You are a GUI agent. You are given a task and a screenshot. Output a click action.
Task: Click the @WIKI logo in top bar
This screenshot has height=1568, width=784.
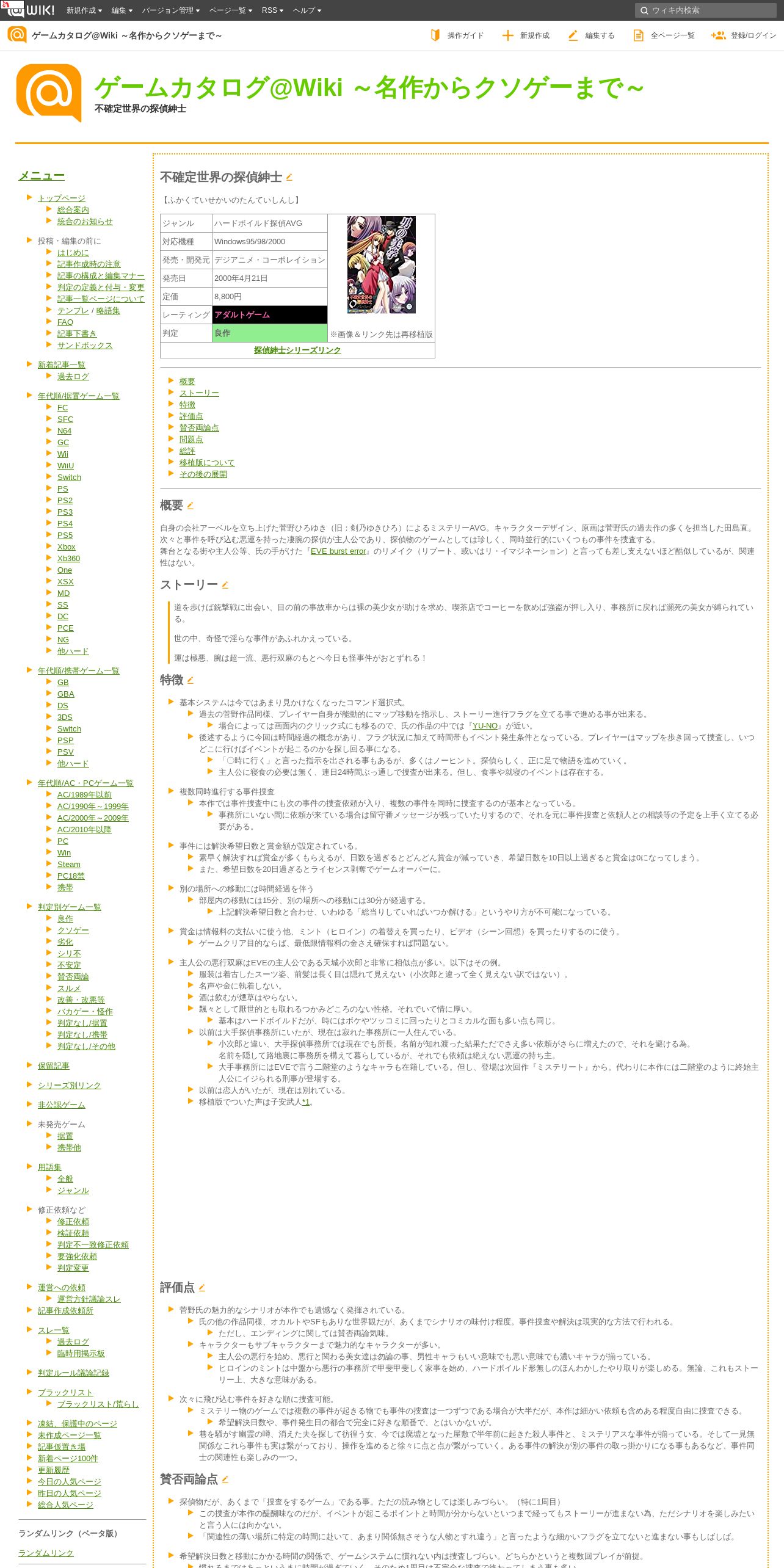31,10
